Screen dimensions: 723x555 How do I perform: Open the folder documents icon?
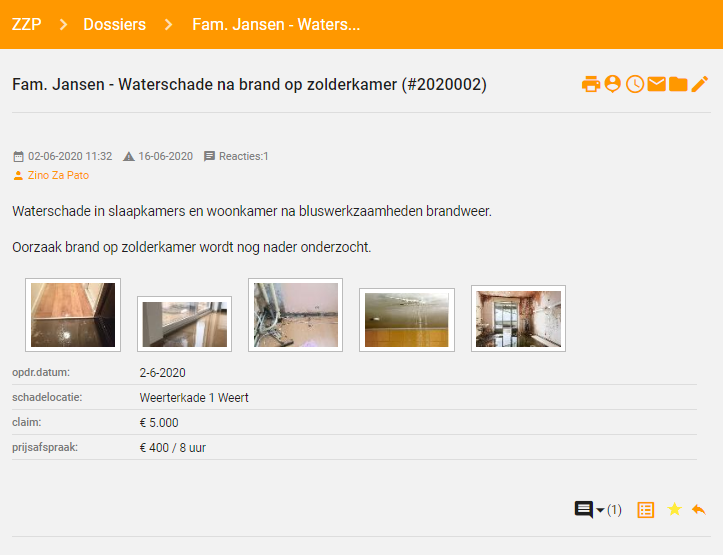[678, 84]
